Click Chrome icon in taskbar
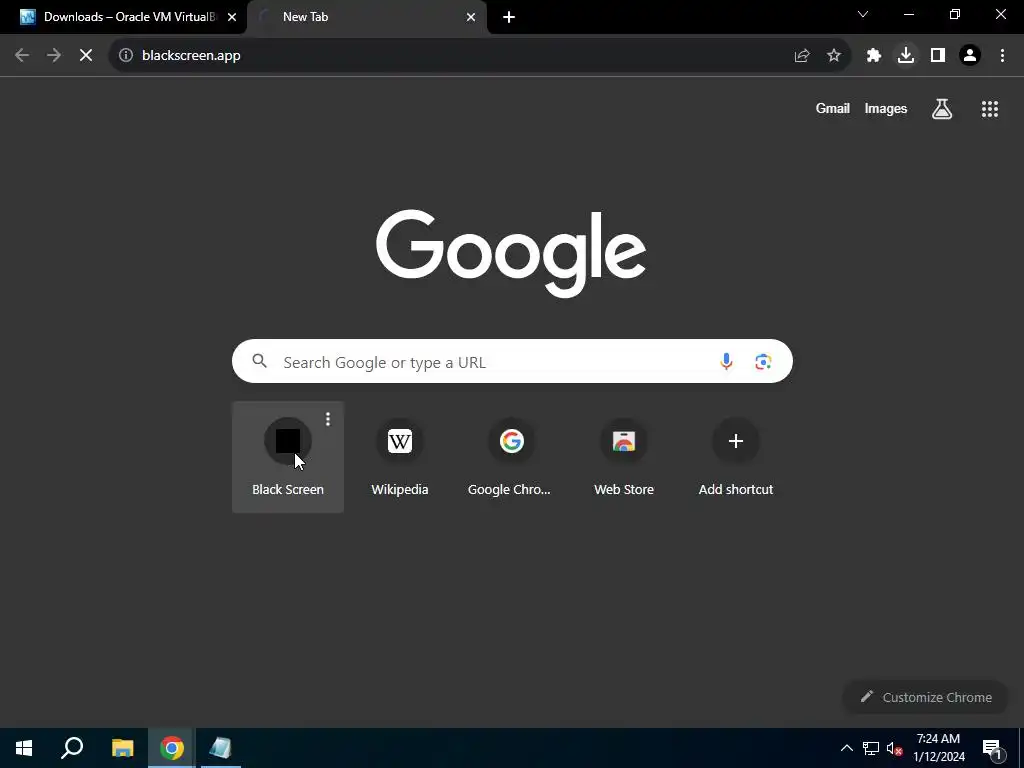This screenshot has height=768, width=1024. [x=172, y=748]
